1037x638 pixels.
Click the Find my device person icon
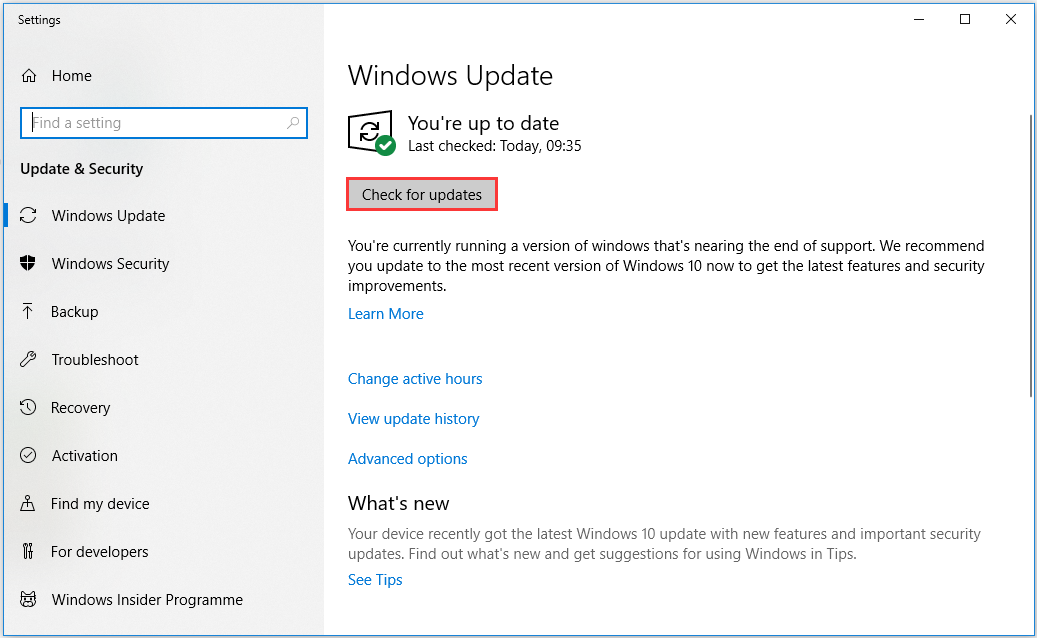(27, 504)
